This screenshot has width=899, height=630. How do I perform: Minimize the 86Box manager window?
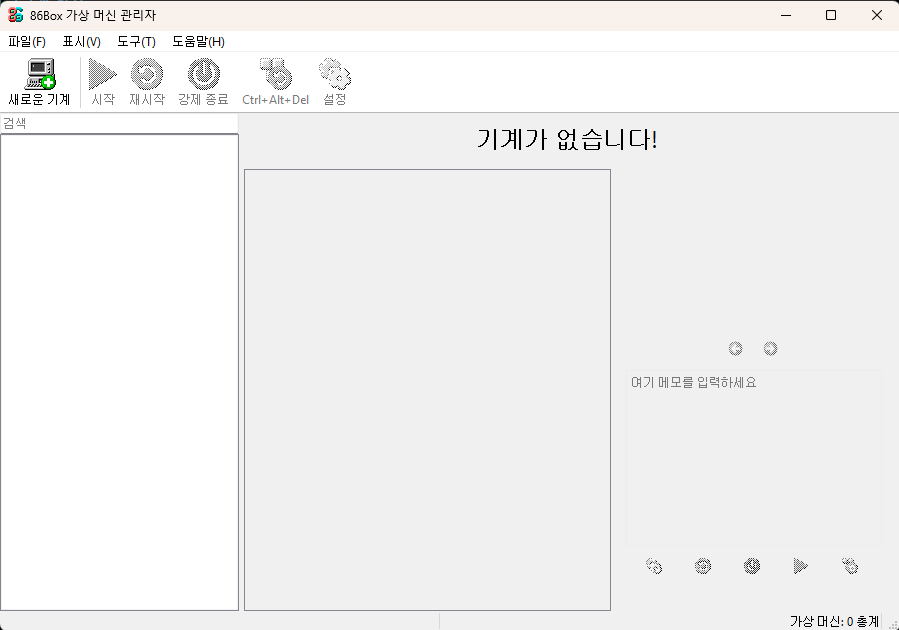[786, 15]
